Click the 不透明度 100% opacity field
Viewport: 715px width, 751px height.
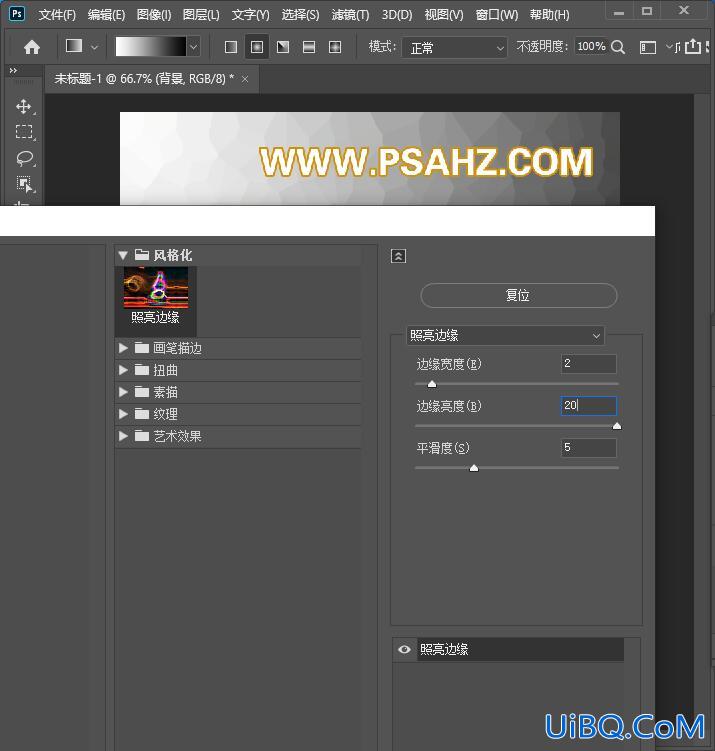(x=591, y=46)
